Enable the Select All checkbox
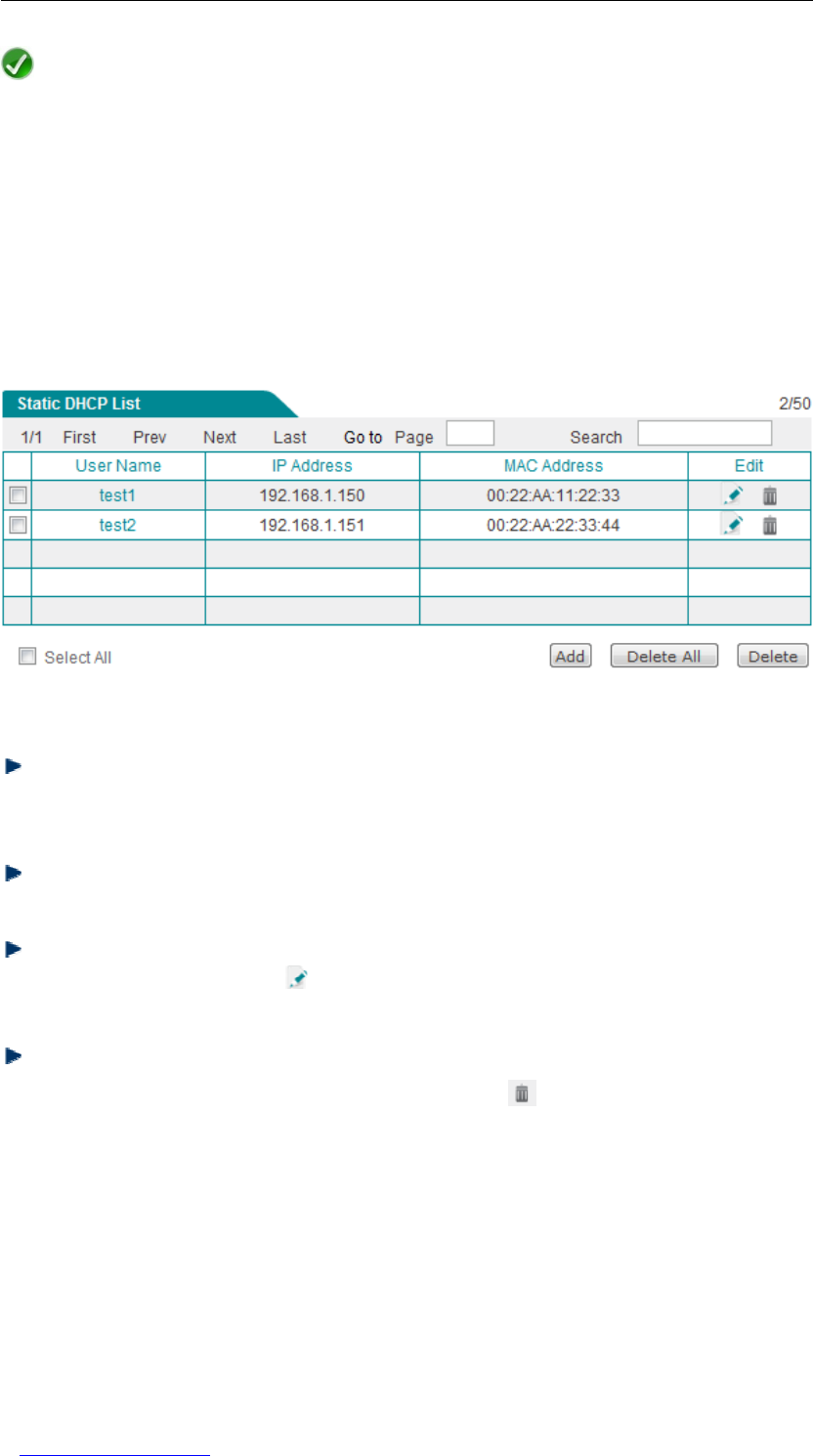 [27, 658]
